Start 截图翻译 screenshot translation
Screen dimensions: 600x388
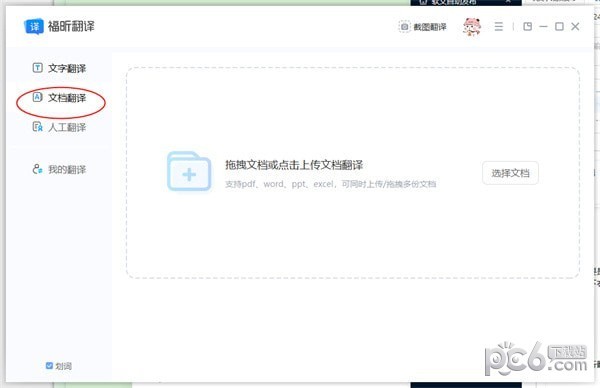point(422,26)
